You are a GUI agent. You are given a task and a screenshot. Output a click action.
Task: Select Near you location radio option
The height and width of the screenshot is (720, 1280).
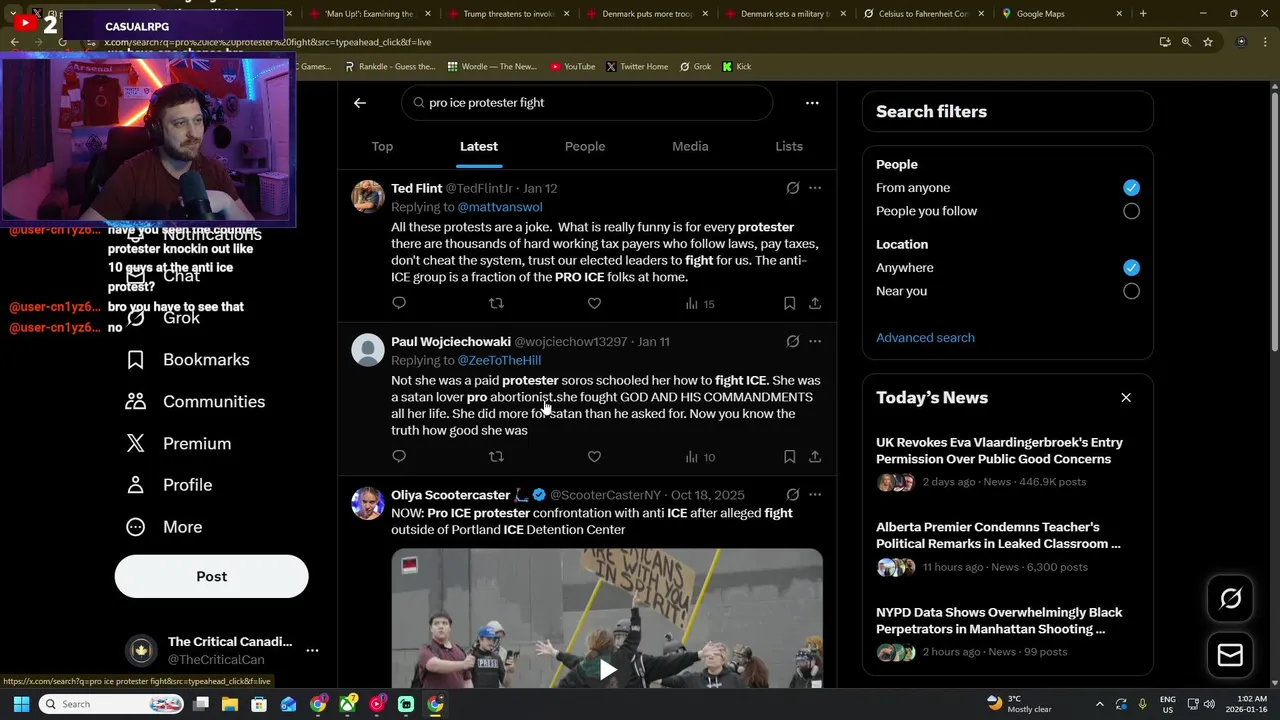tap(1131, 291)
